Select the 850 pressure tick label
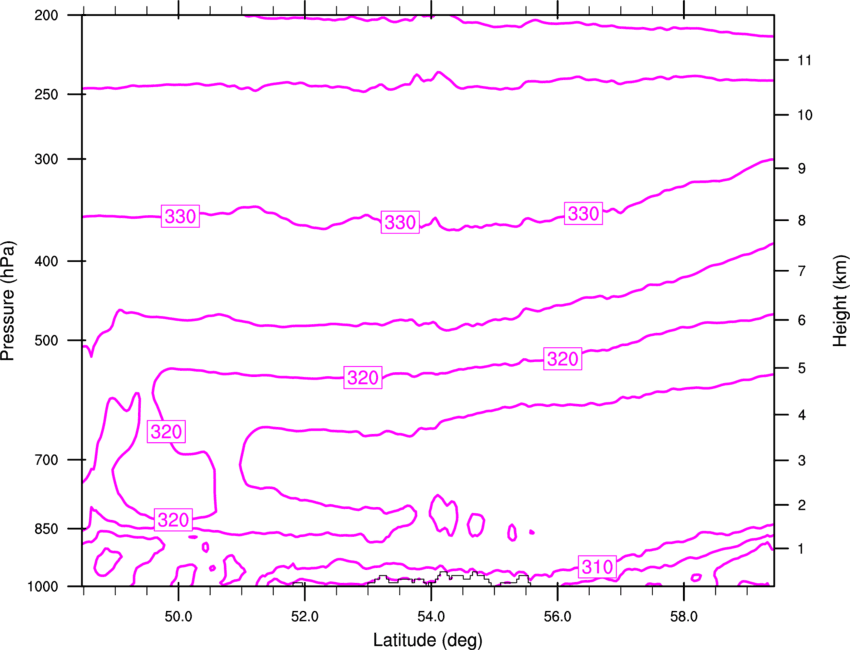Viewport: 850px width, 650px height. coord(46,529)
